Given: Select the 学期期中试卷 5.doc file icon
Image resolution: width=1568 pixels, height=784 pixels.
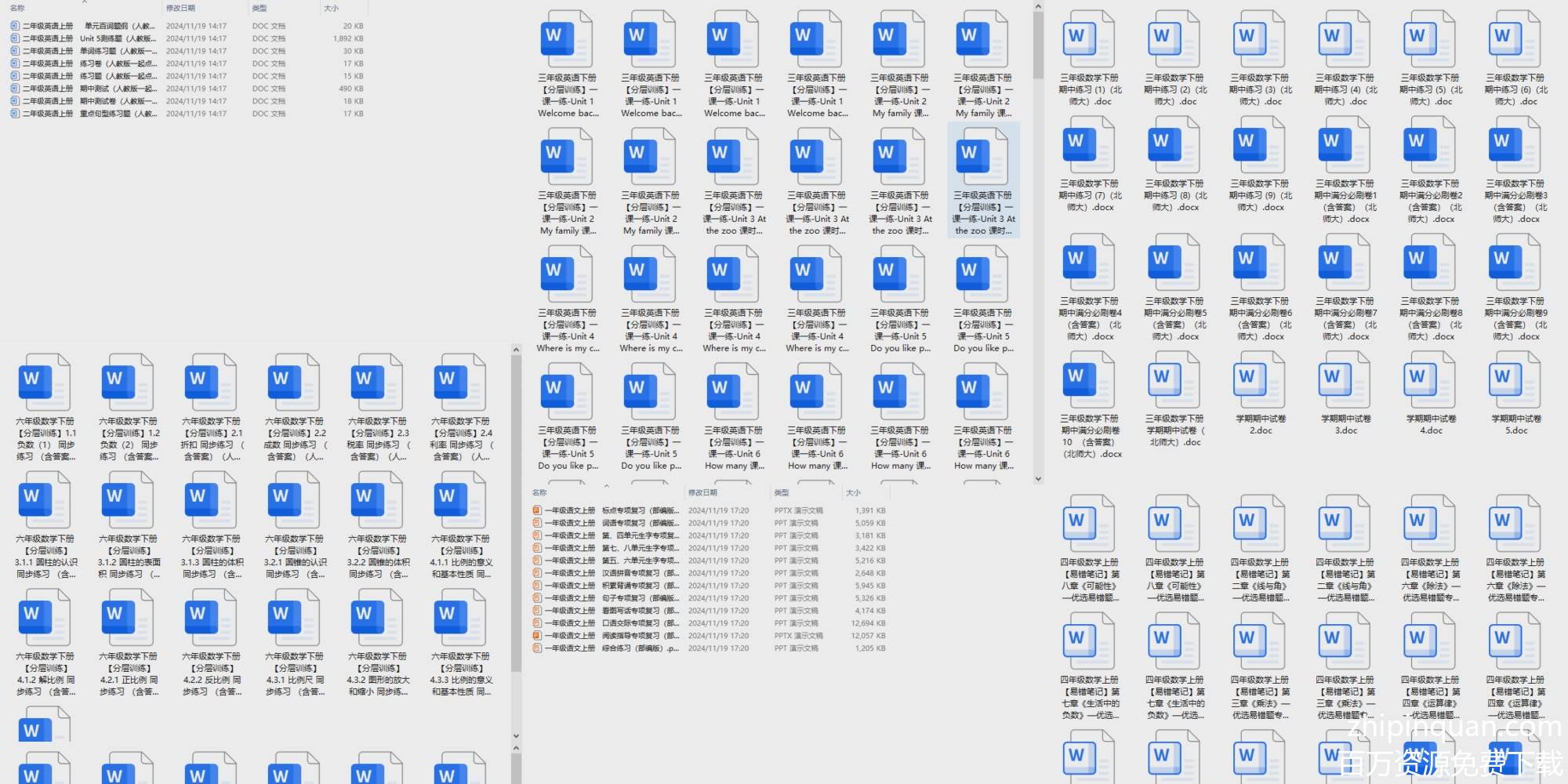Looking at the screenshot, I should point(1515,380).
